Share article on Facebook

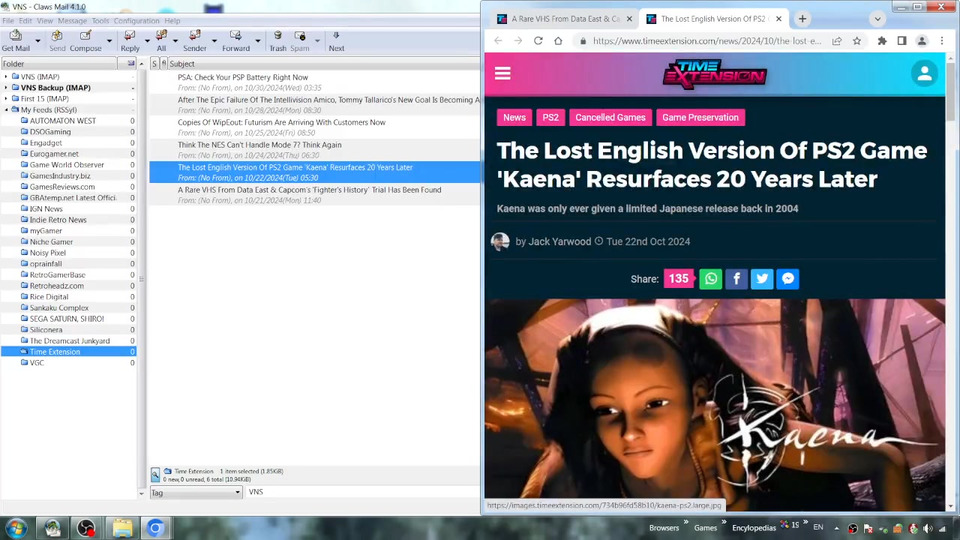click(737, 279)
